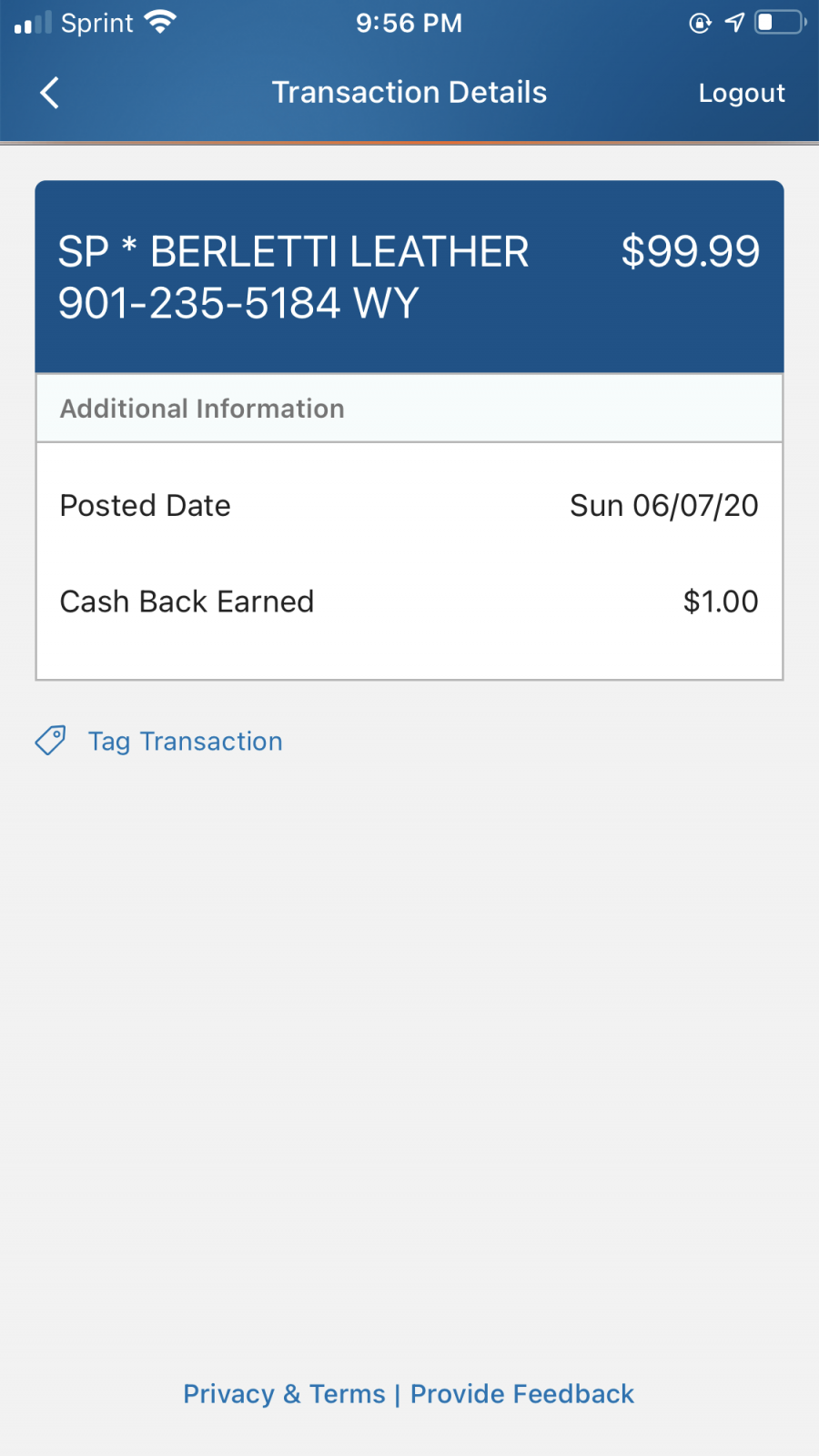Screen dimensions: 819x1456
Task: Tap the Additional Information section header
Action: tap(202, 409)
